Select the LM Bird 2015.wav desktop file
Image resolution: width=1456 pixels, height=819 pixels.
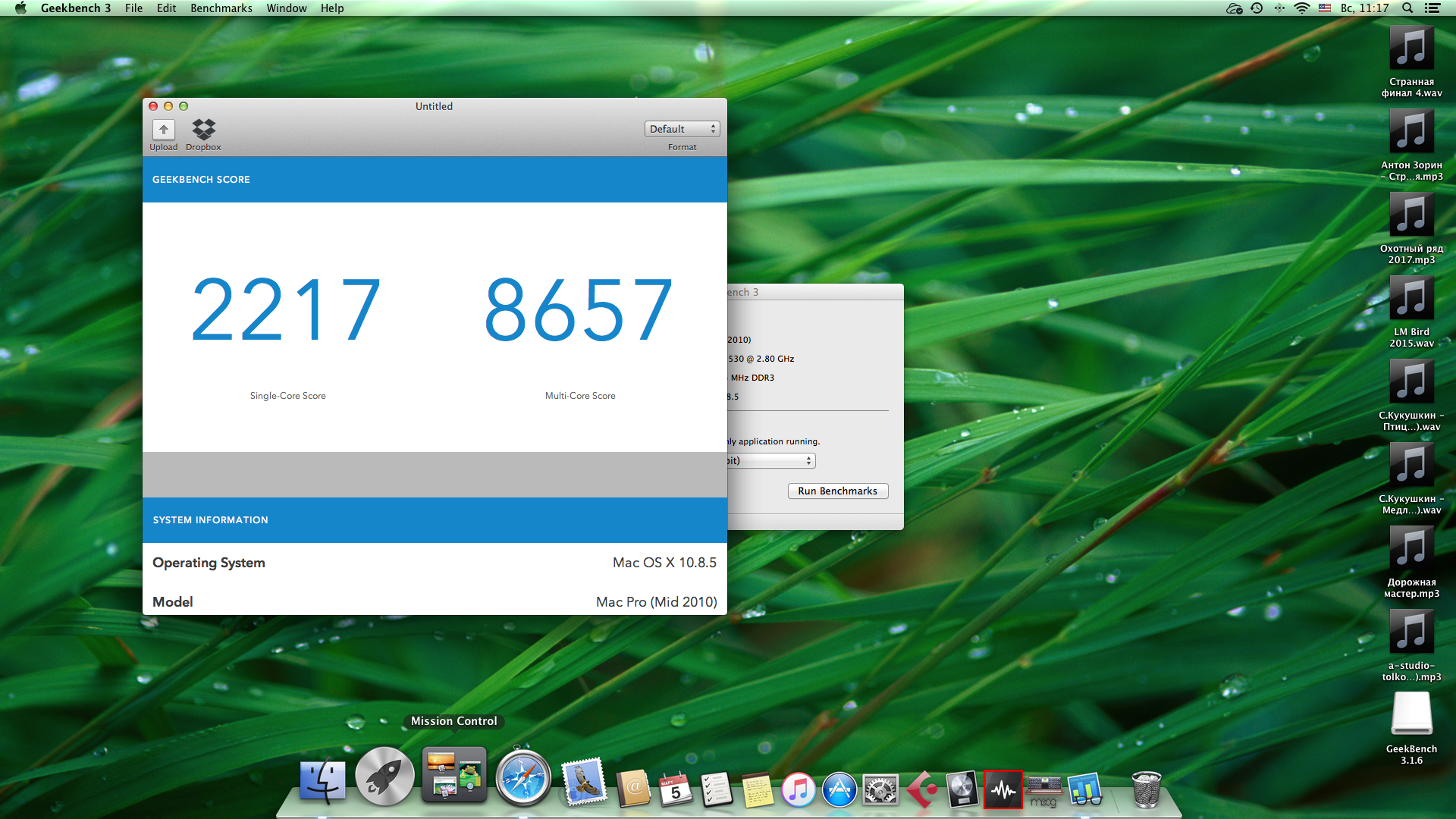pos(1411,299)
